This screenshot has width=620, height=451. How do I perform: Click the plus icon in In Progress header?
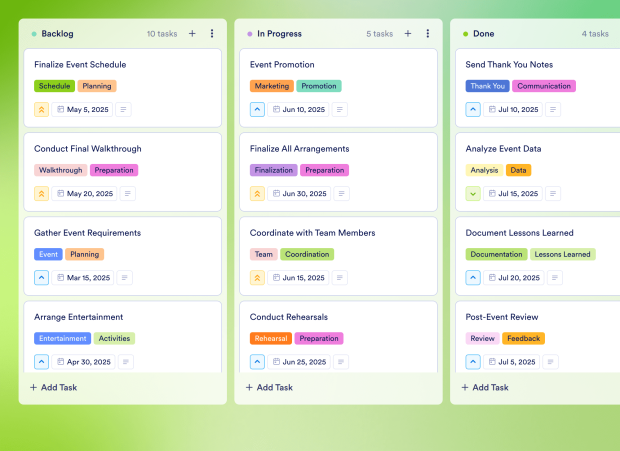click(x=408, y=33)
